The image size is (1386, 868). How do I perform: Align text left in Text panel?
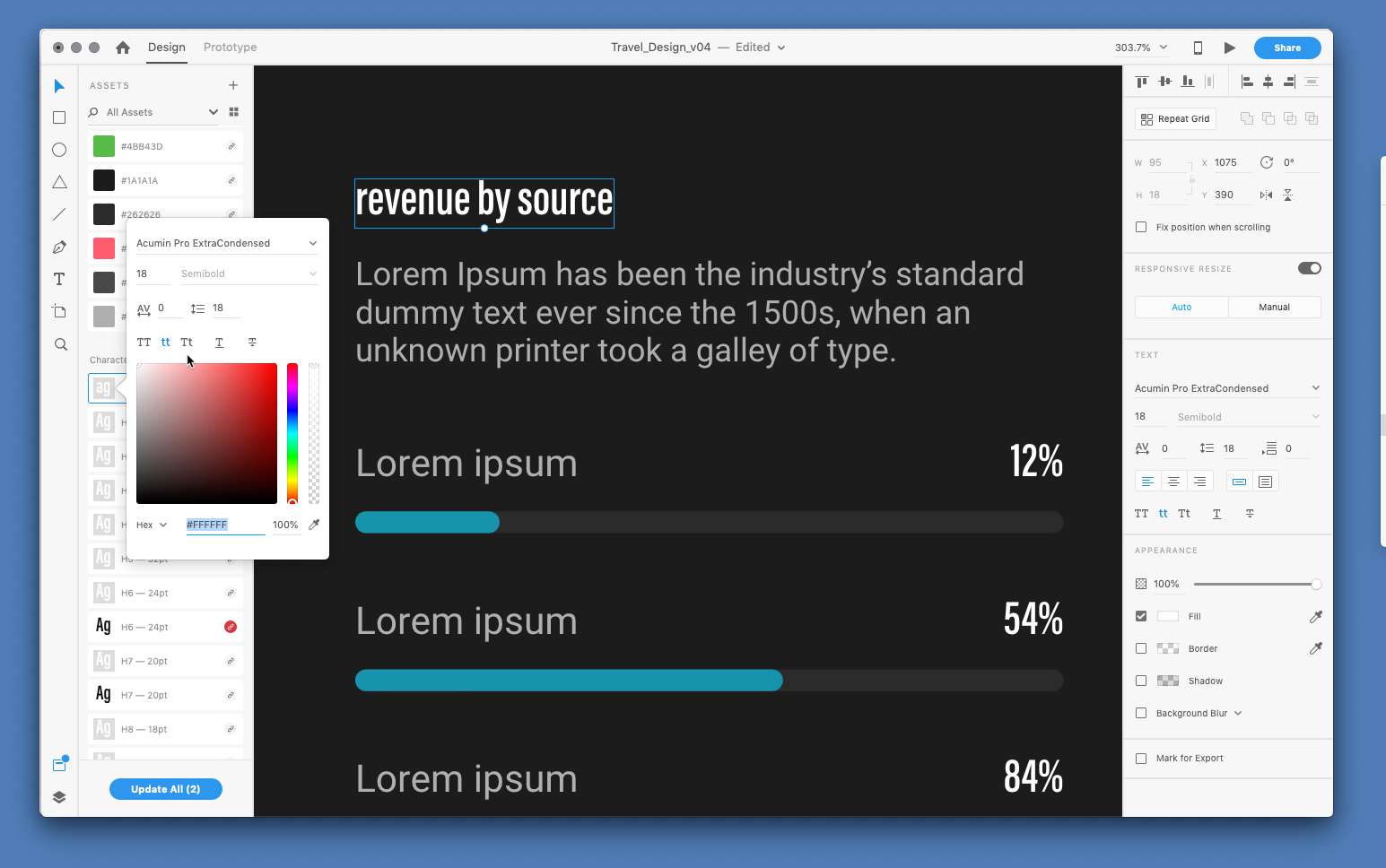[x=1147, y=482]
